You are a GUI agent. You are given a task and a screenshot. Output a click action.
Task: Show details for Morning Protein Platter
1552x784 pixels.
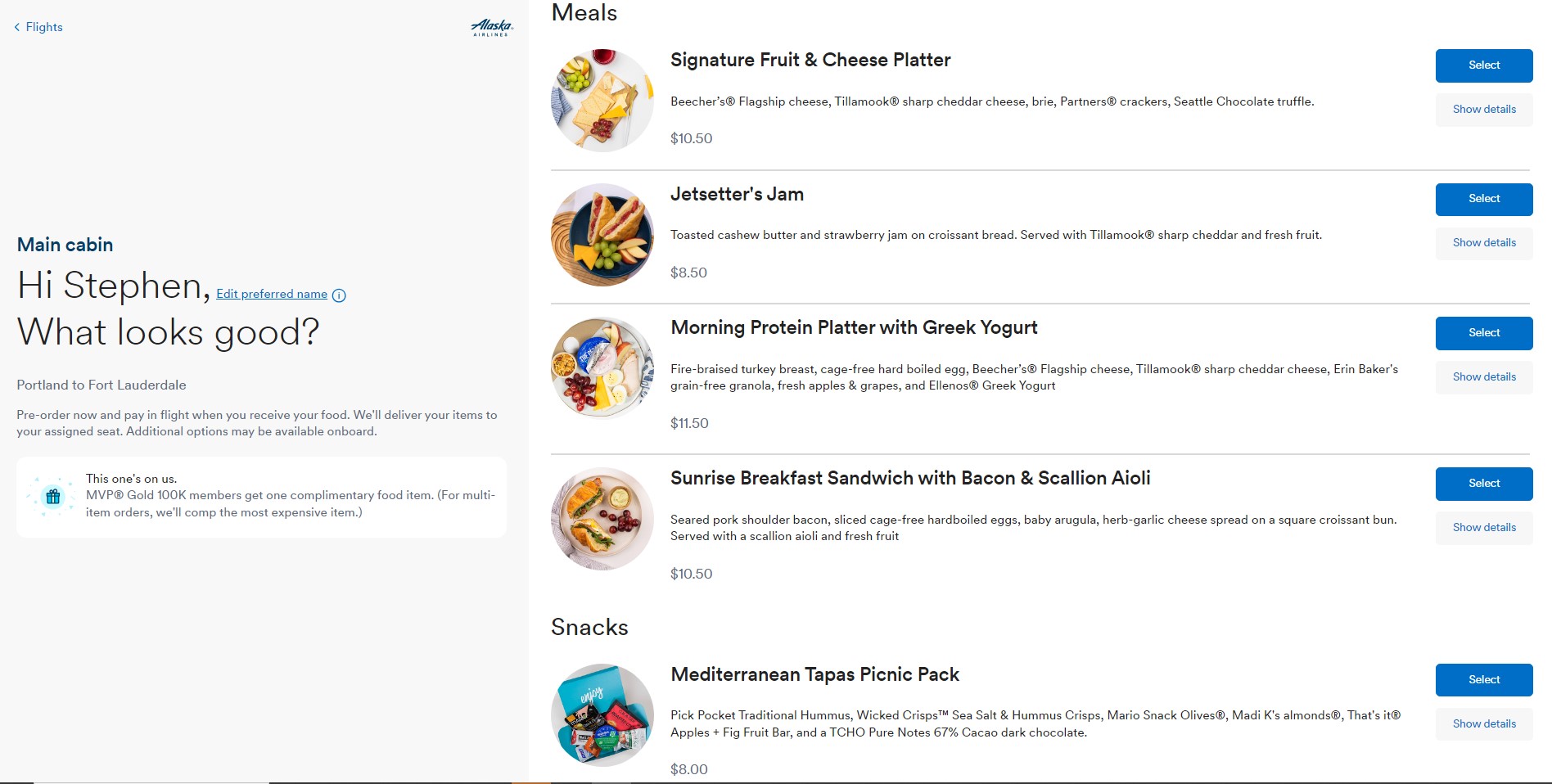(1483, 377)
